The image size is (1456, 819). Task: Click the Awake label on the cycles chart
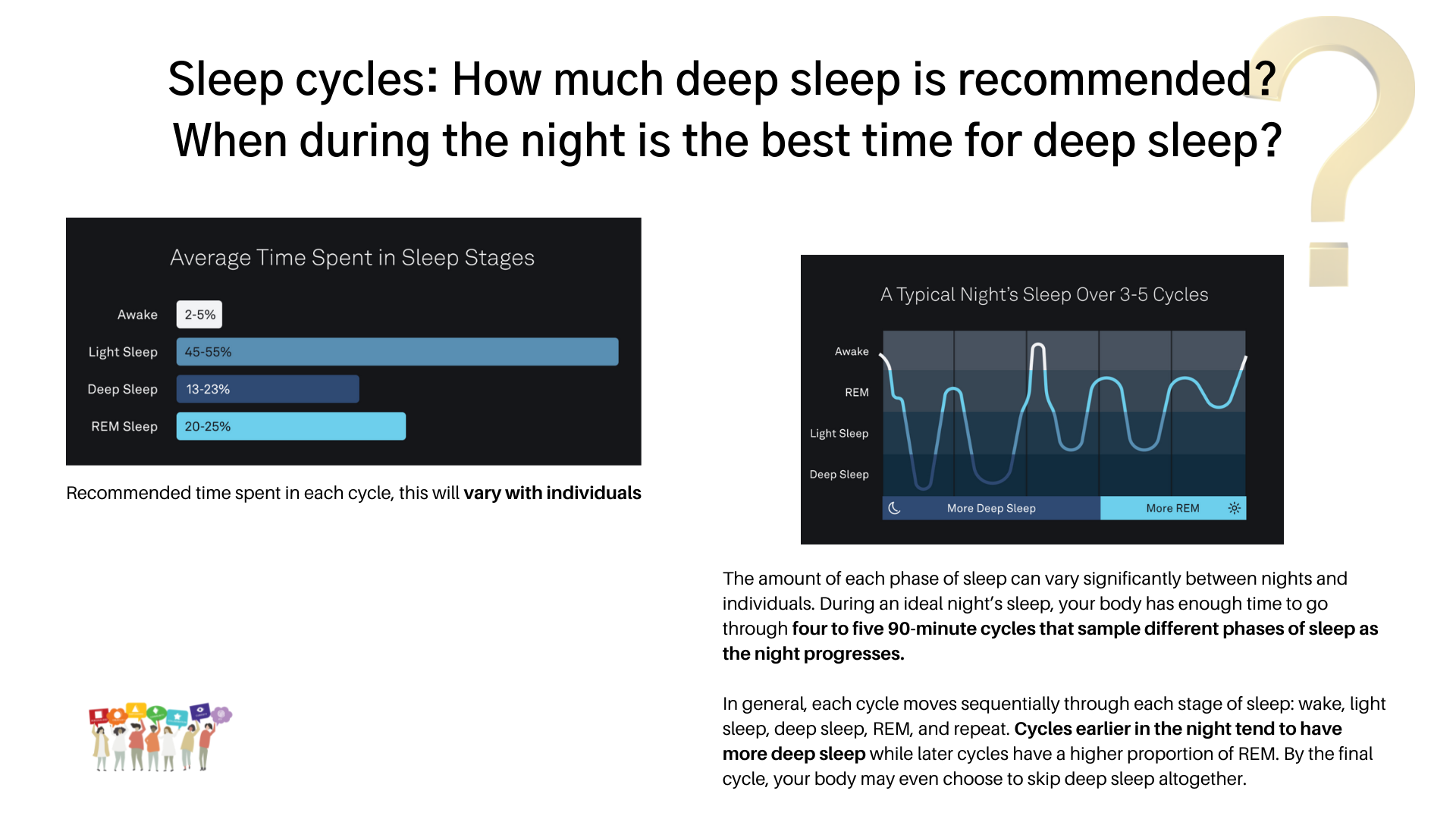[x=852, y=351]
